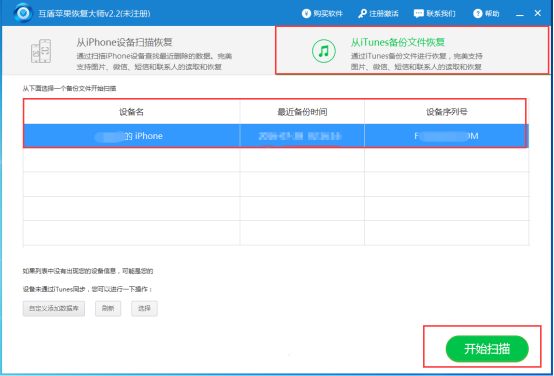Click 选择 select button
Image resolution: width=554 pixels, height=376 pixels.
coord(145,309)
